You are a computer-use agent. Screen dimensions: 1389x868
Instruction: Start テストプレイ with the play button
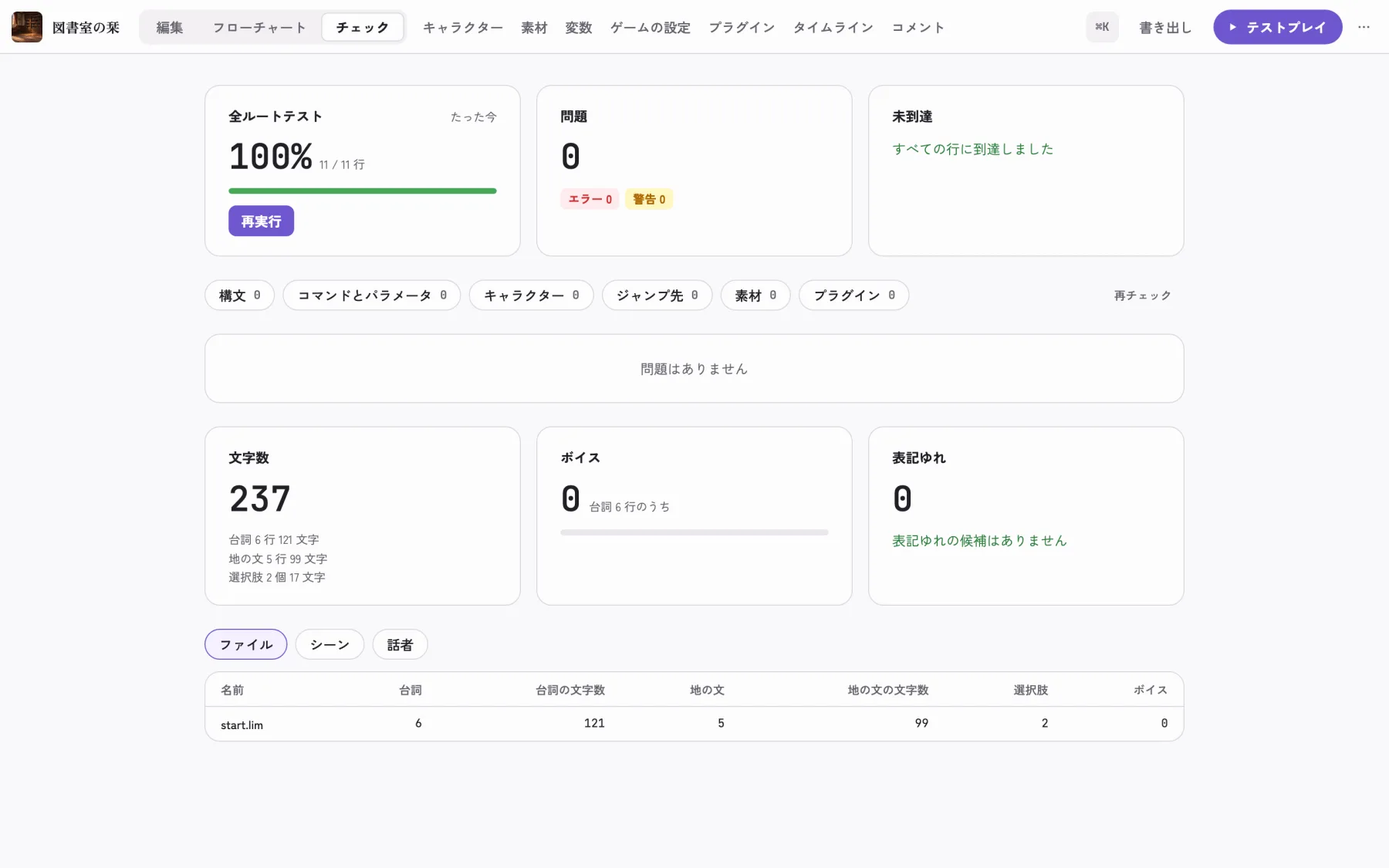pos(1277,27)
